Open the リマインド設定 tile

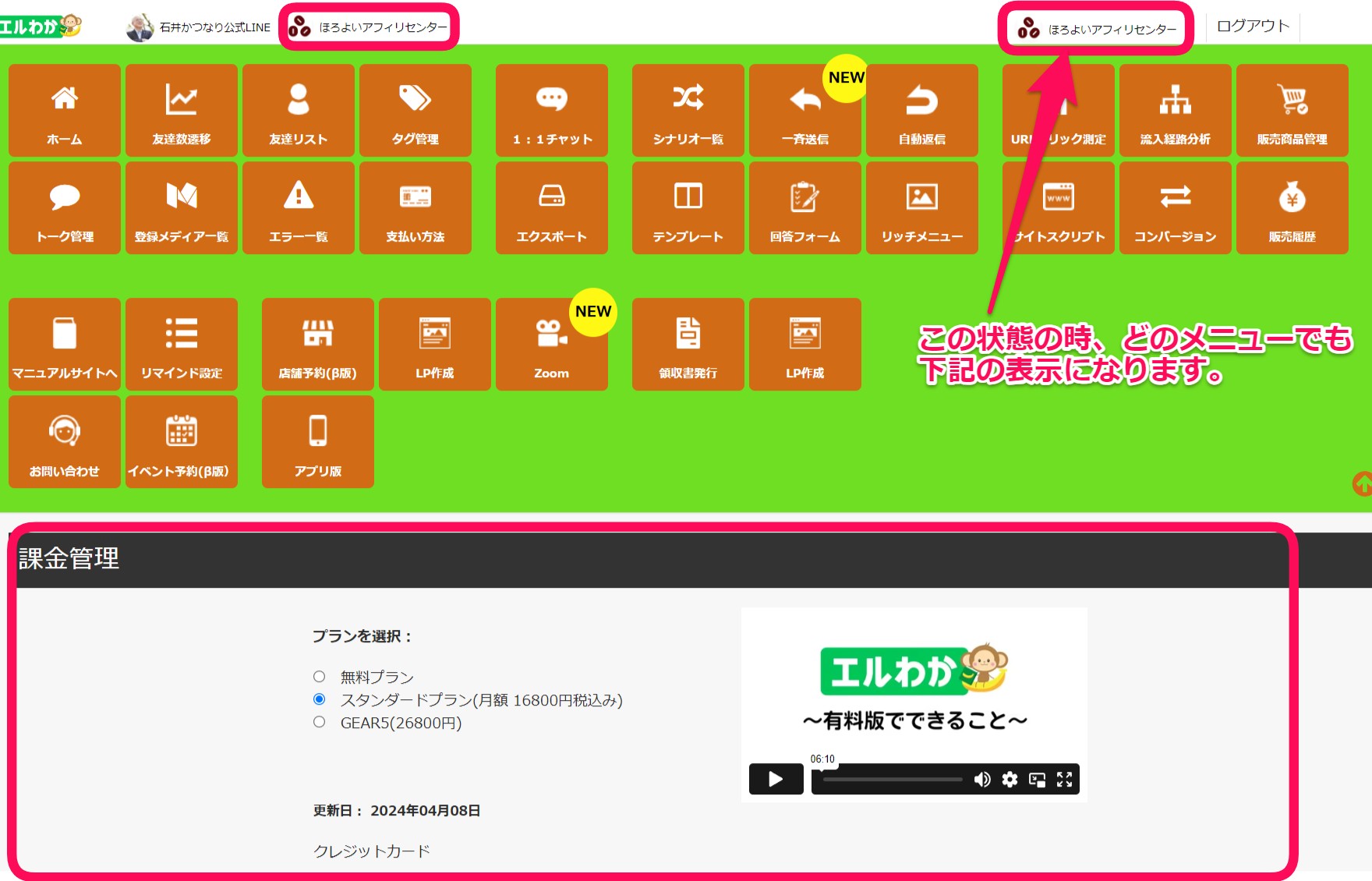182,345
